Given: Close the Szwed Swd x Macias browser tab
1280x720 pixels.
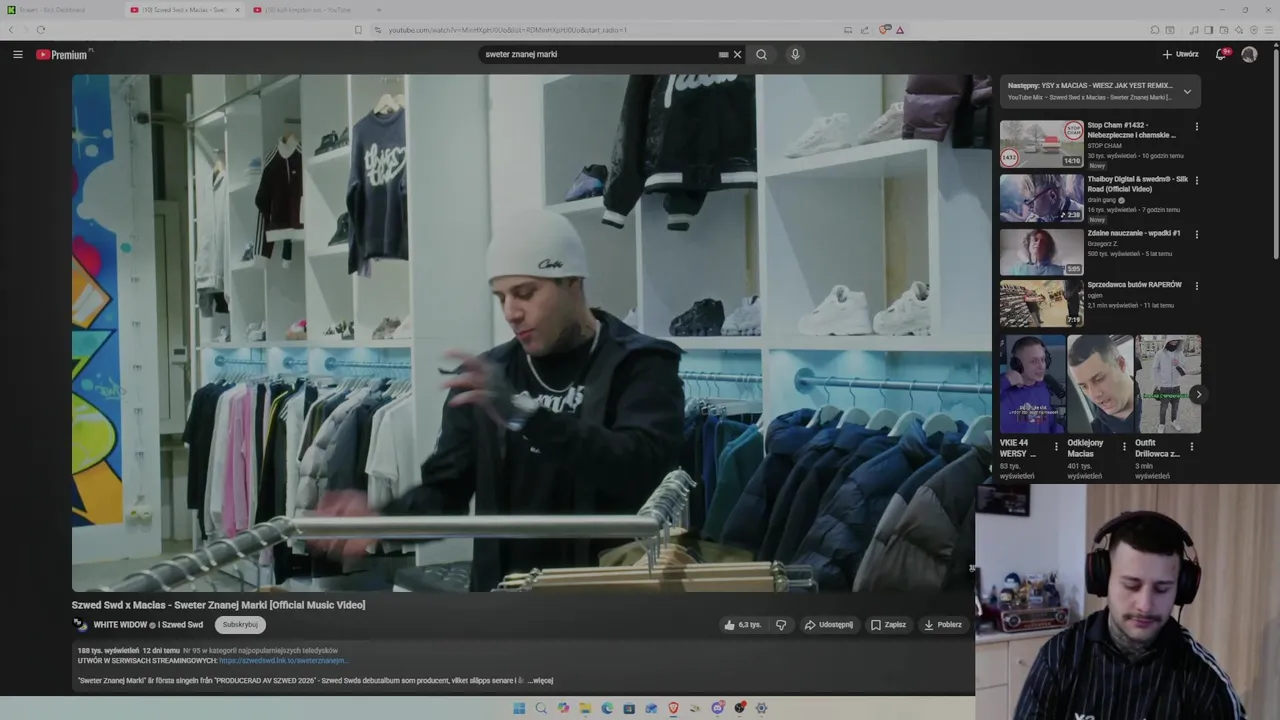Looking at the screenshot, I should [x=238, y=10].
